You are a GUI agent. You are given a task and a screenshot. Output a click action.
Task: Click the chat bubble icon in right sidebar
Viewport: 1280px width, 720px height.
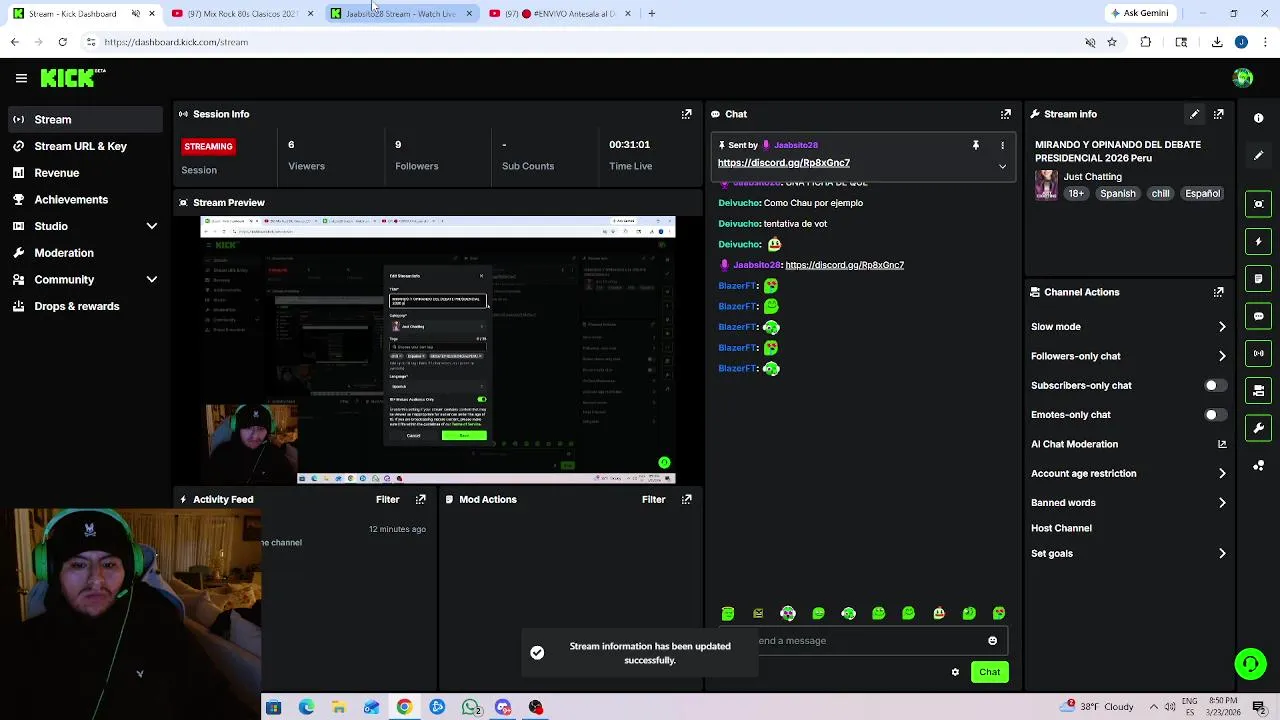pyautogui.click(x=1259, y=316)
